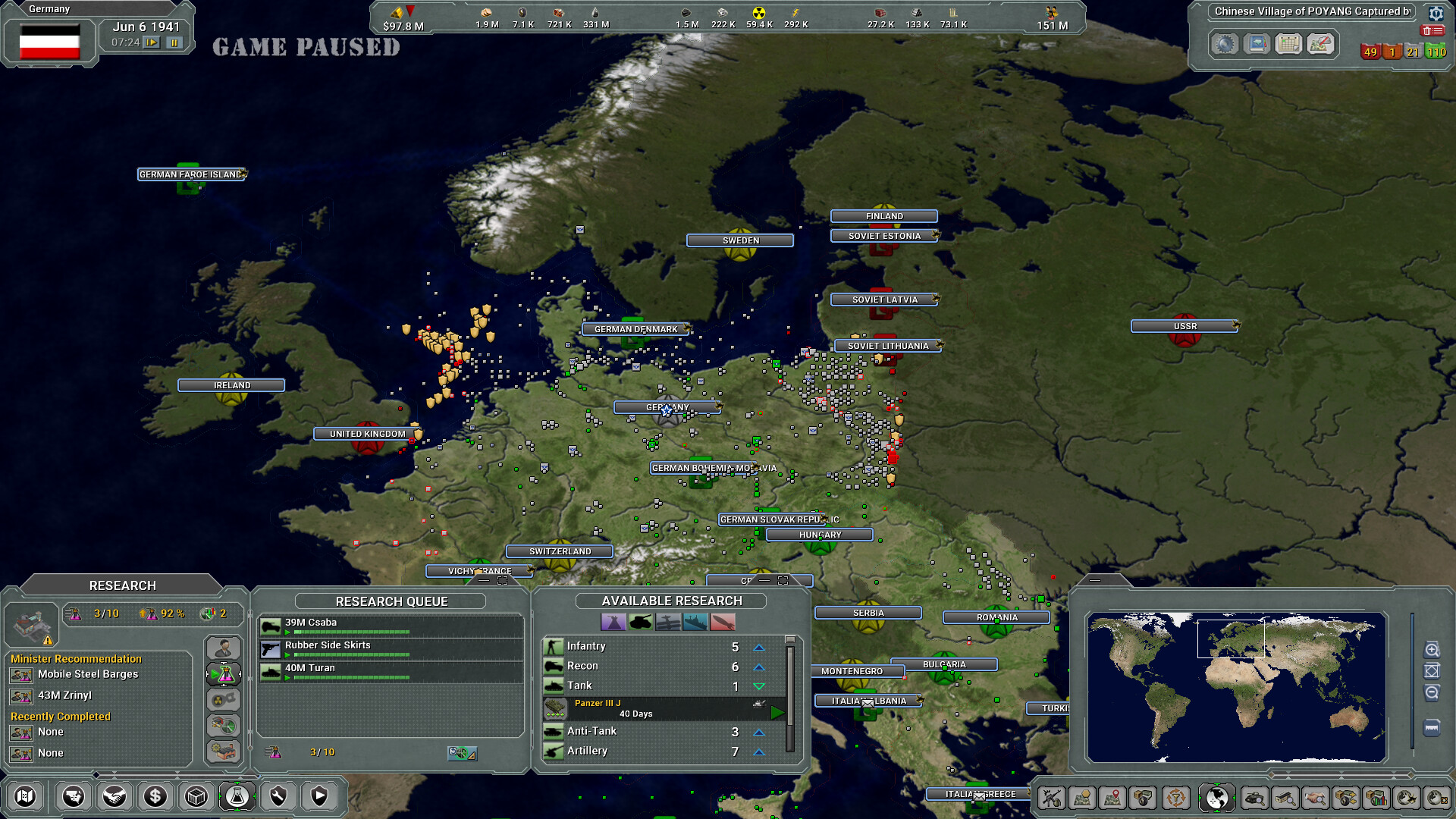Open the in-game encyclopedia book icon
1456x819 pixels.
(1258, 44)
